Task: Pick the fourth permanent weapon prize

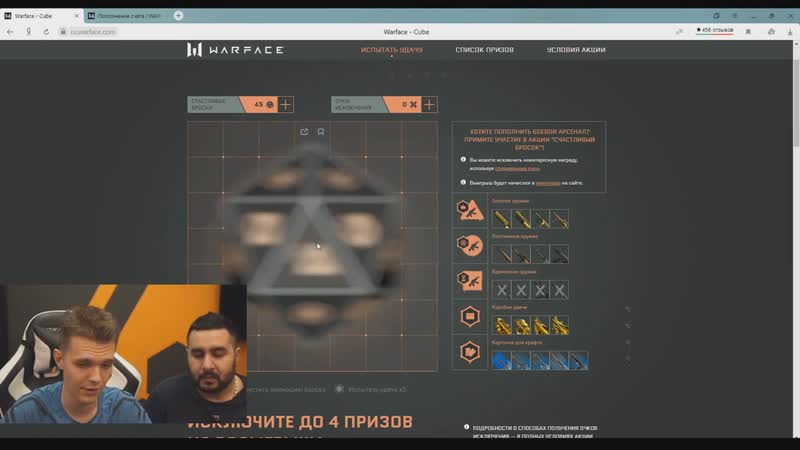Action: tap(559, 254)
